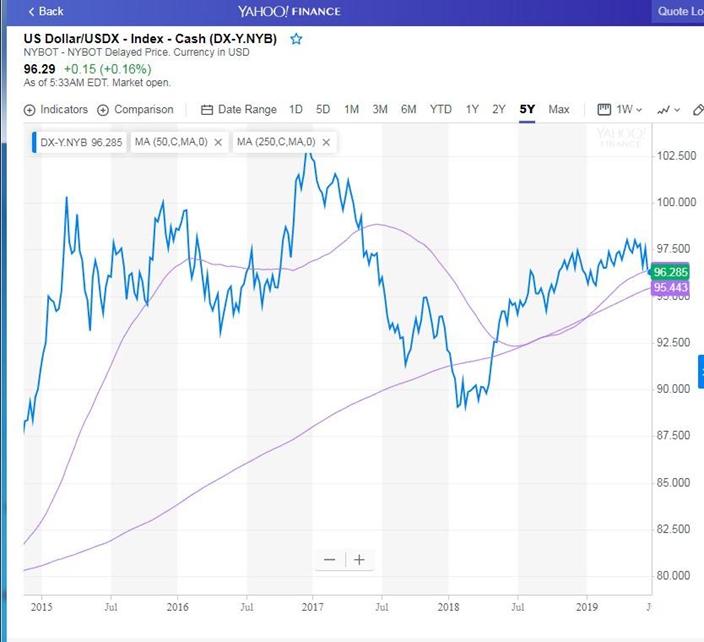Open the Quote Lookup field
This screenshot has width=704, height=642.
pyautogui.click(x=678, y=11)
